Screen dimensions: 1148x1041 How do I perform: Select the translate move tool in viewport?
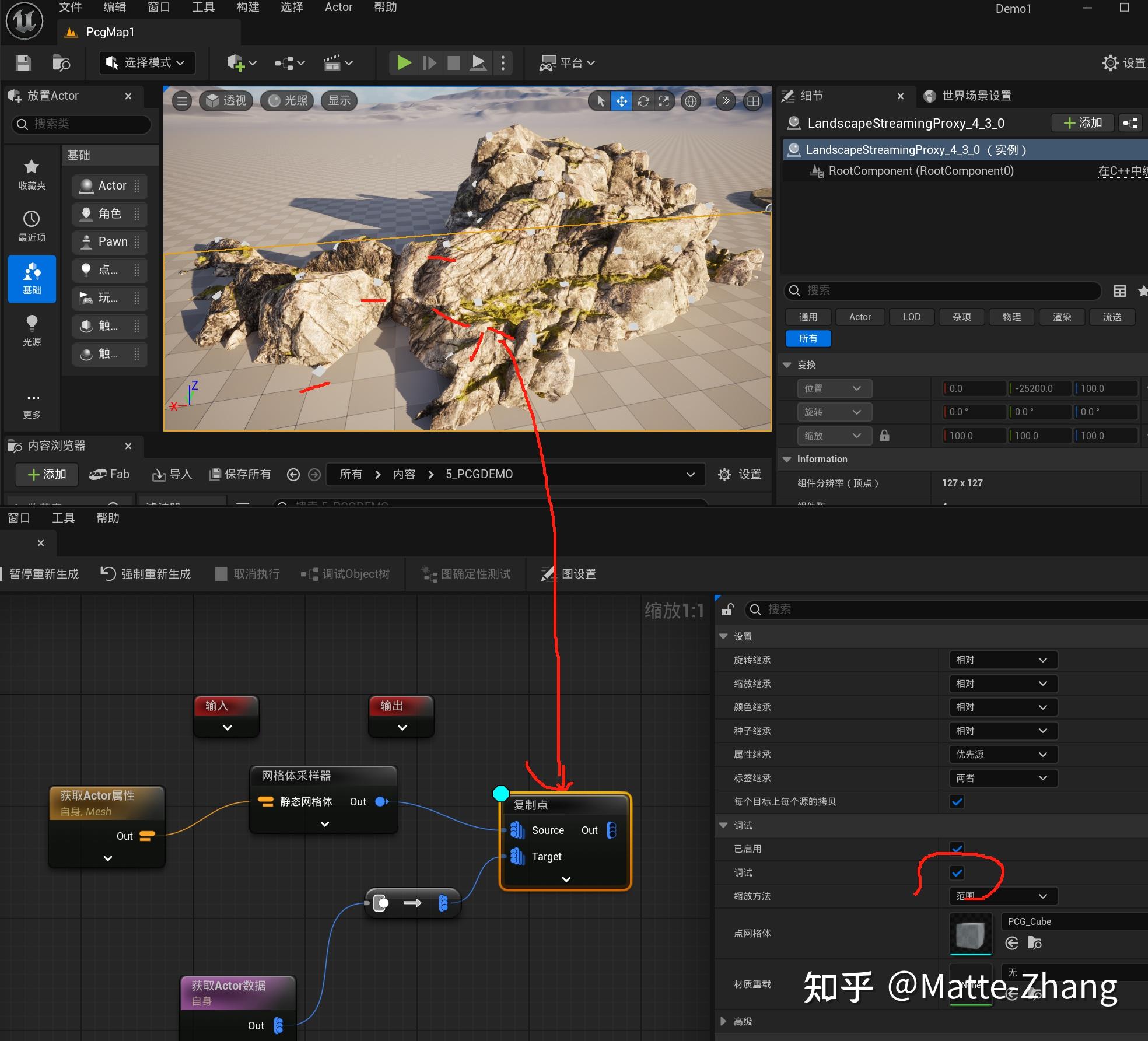point(622,101)
